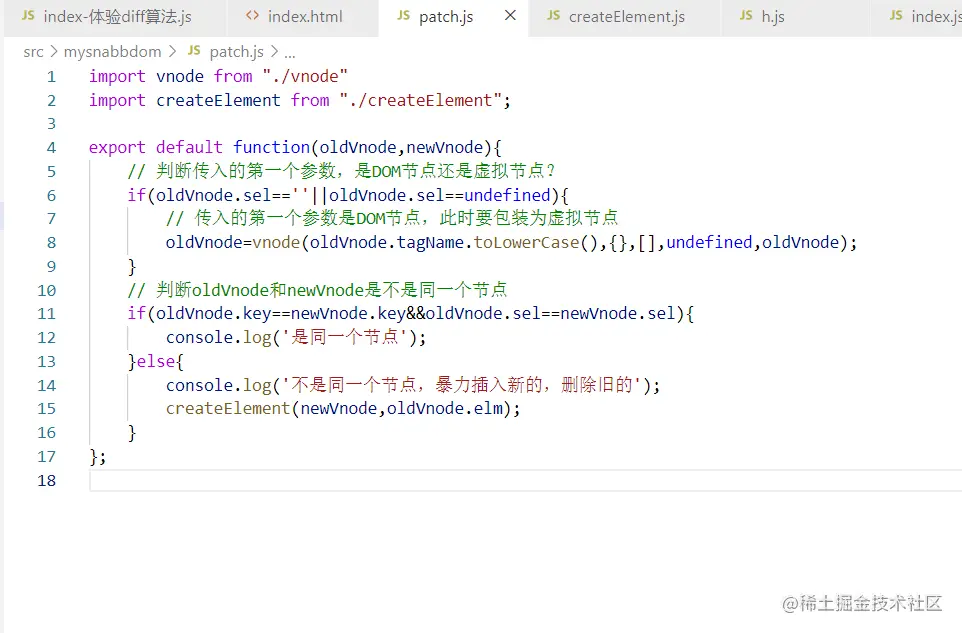Click the JS icon in the breadcrumb bar
Viewport: 962px width, 633px height.
pyautogui.click(x=194, y=51)
